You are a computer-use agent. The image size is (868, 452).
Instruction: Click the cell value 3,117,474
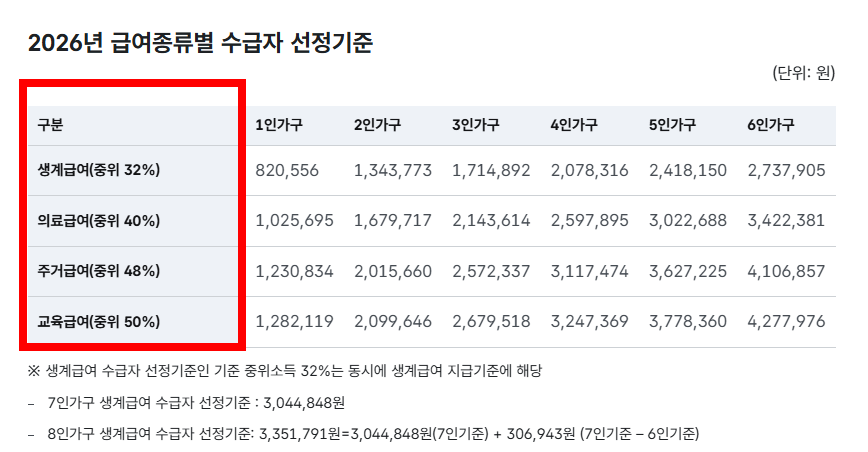[x=589, y=272]
